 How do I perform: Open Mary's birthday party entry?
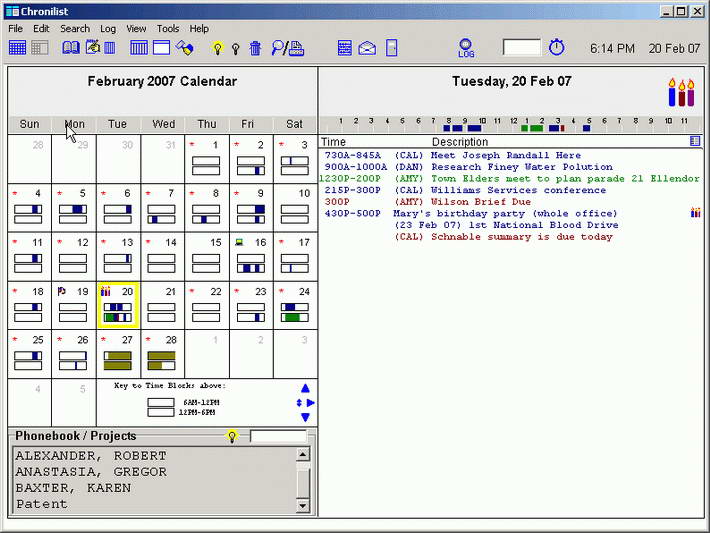pos(505,213)
